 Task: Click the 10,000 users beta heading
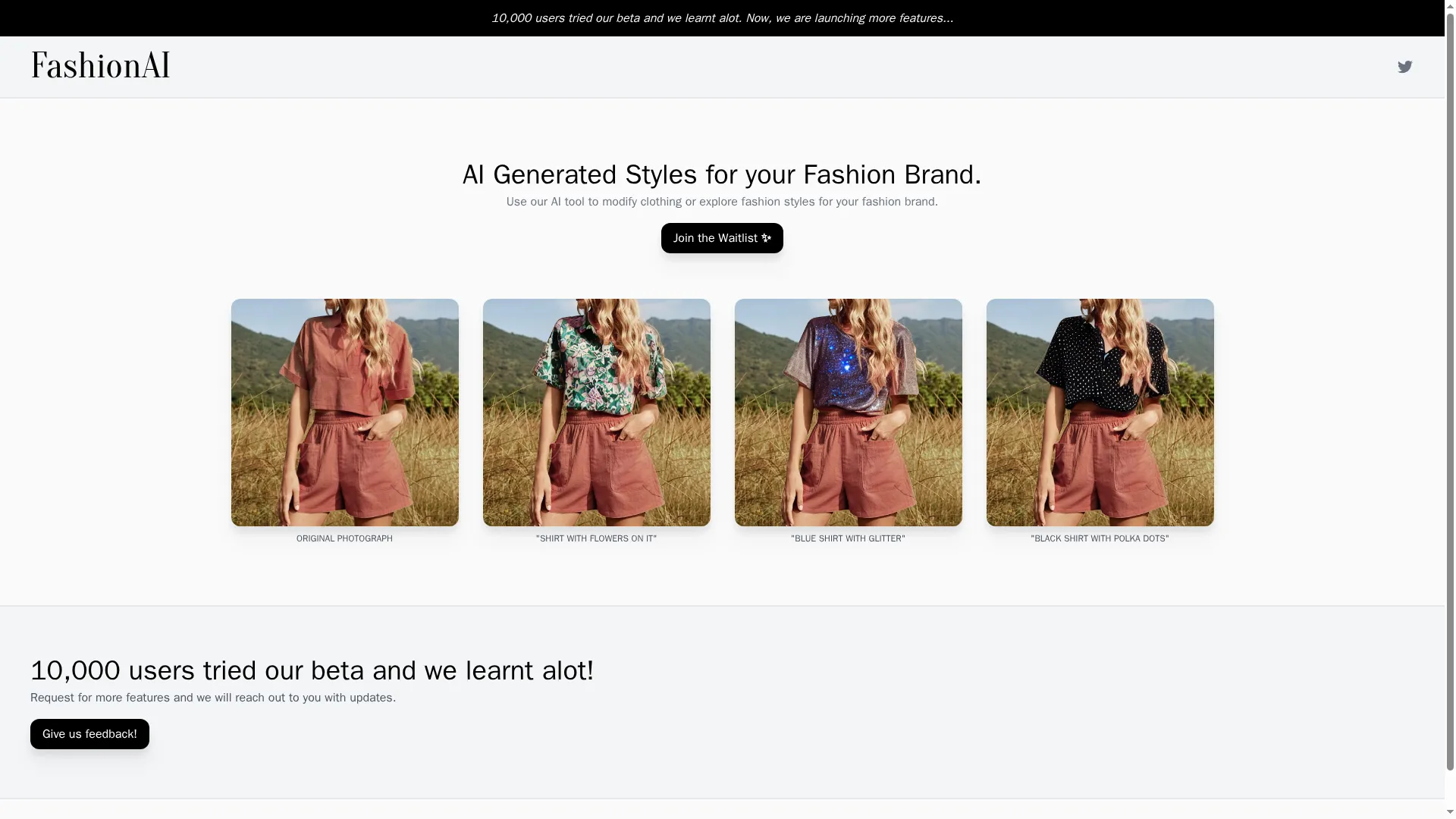(311, 670)
